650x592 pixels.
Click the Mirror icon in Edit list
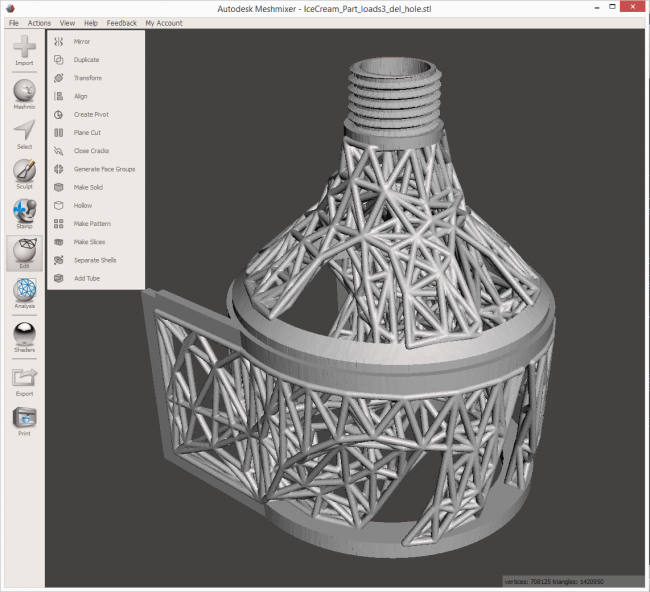[x=58, y=41]
